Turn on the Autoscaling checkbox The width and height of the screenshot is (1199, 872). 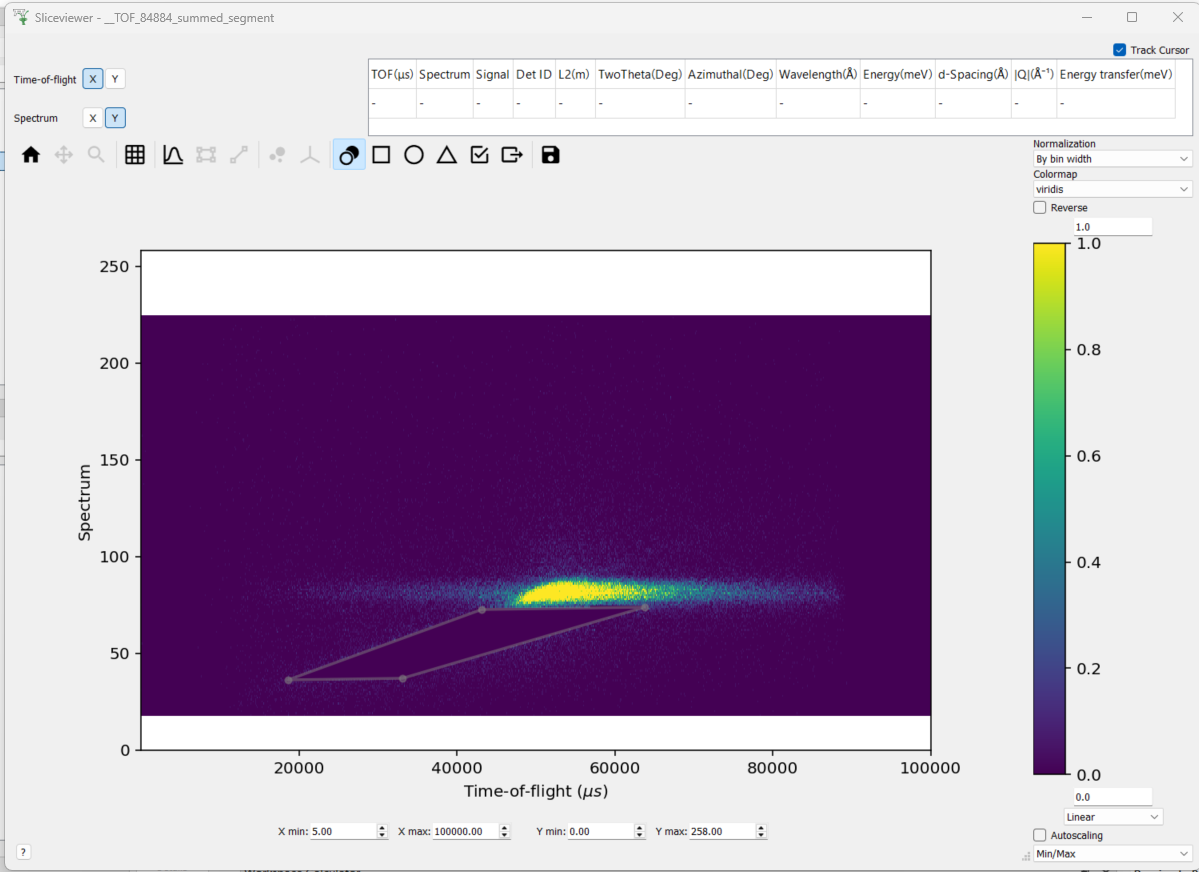(1040, 835)
